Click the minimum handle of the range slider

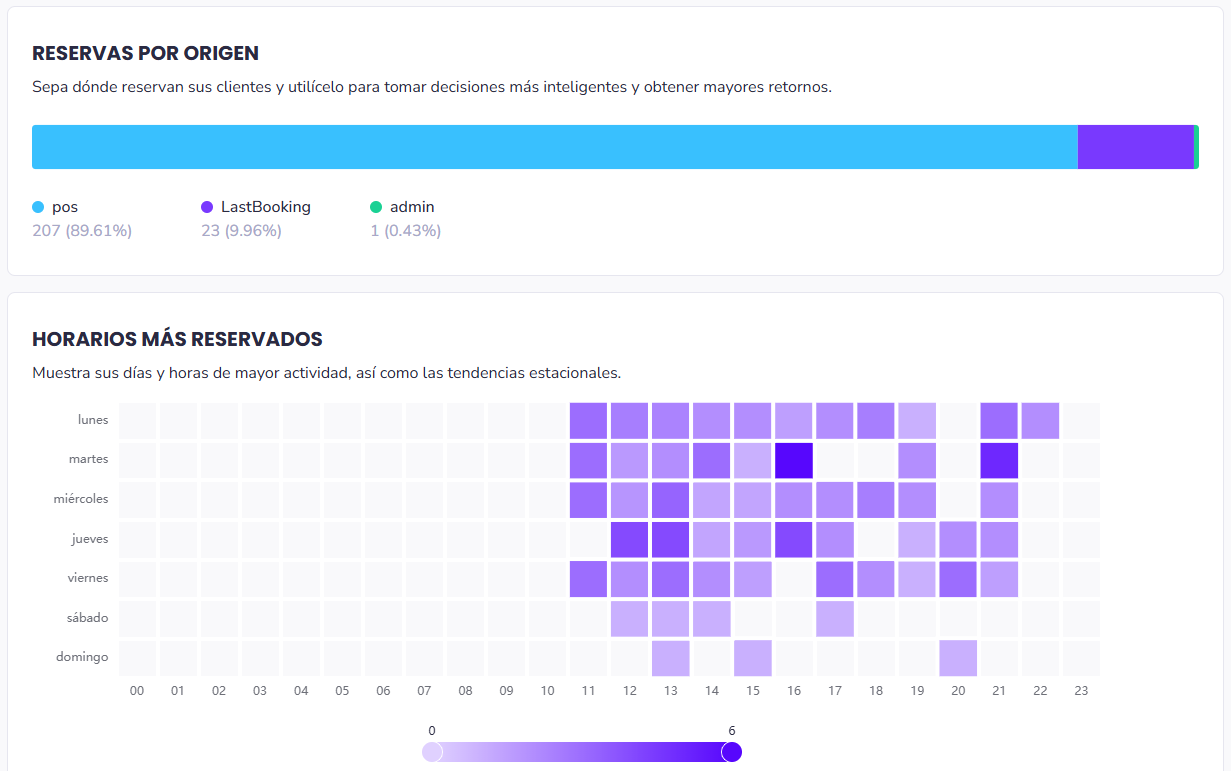click(432, 752)
